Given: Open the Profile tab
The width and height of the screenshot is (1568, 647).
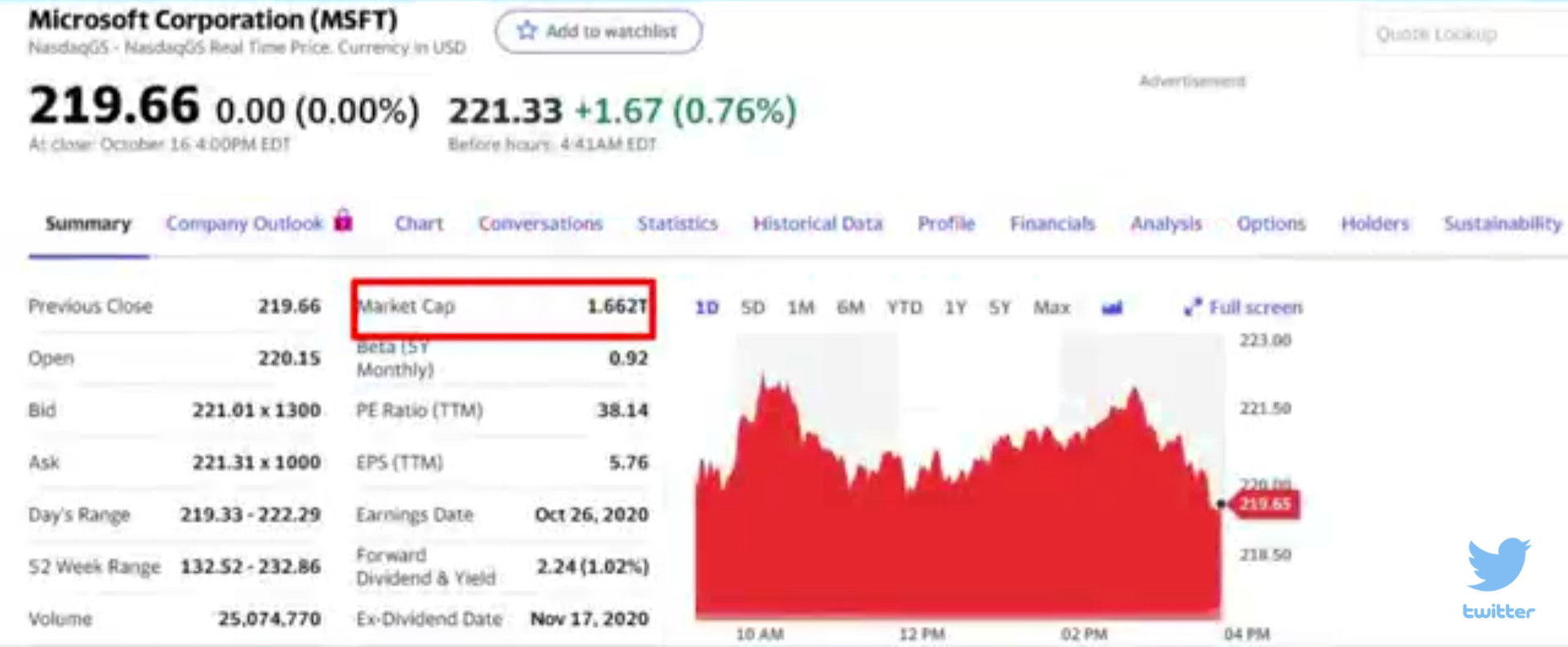Looking at the screenshot, I should click(947, 224).
